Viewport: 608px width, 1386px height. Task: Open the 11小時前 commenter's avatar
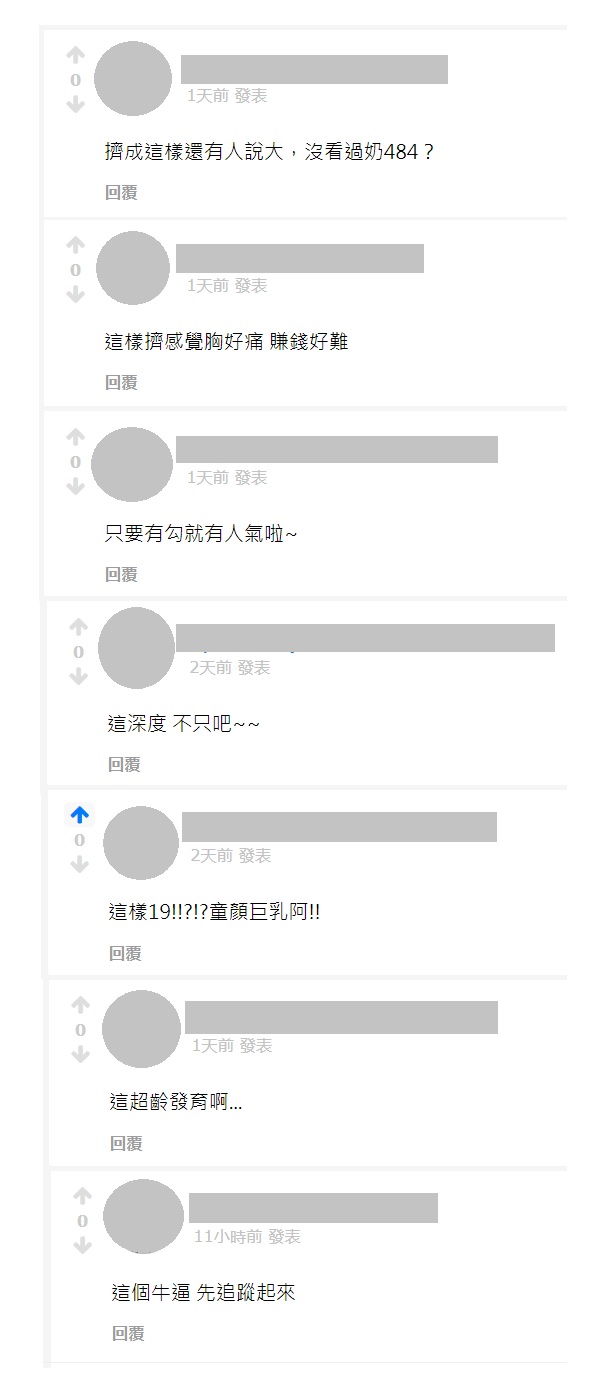point(143,1216)
